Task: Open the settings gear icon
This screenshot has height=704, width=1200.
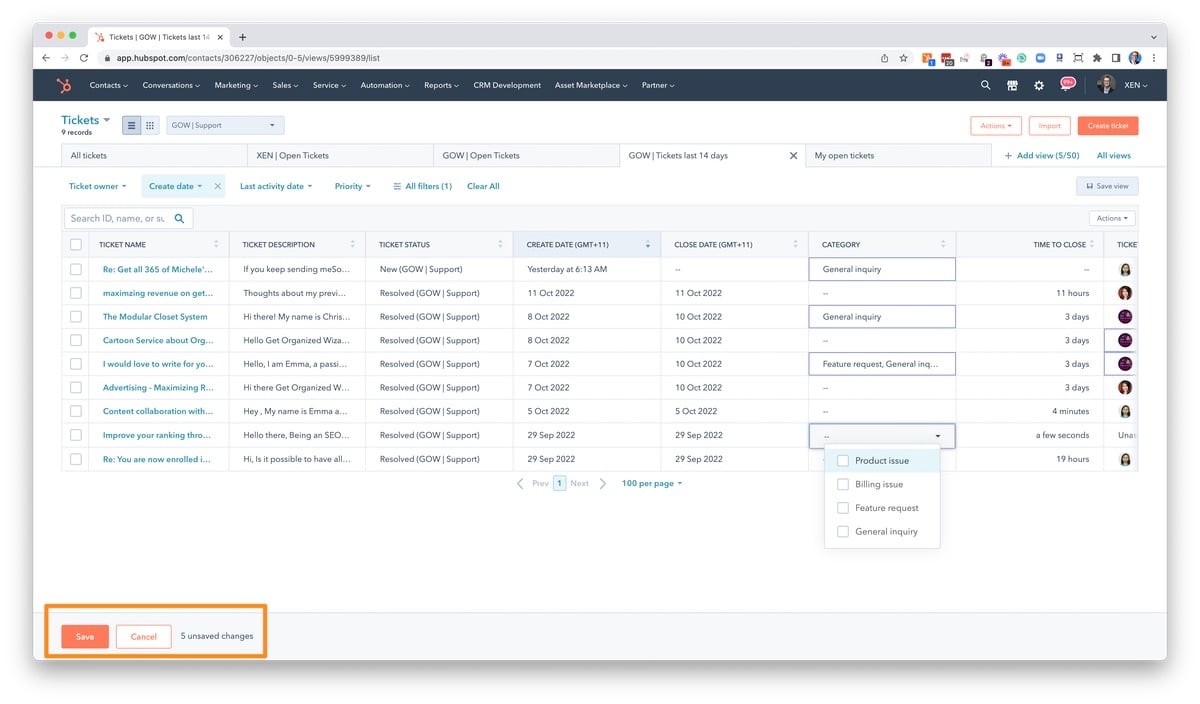Action: point(1038,85)
